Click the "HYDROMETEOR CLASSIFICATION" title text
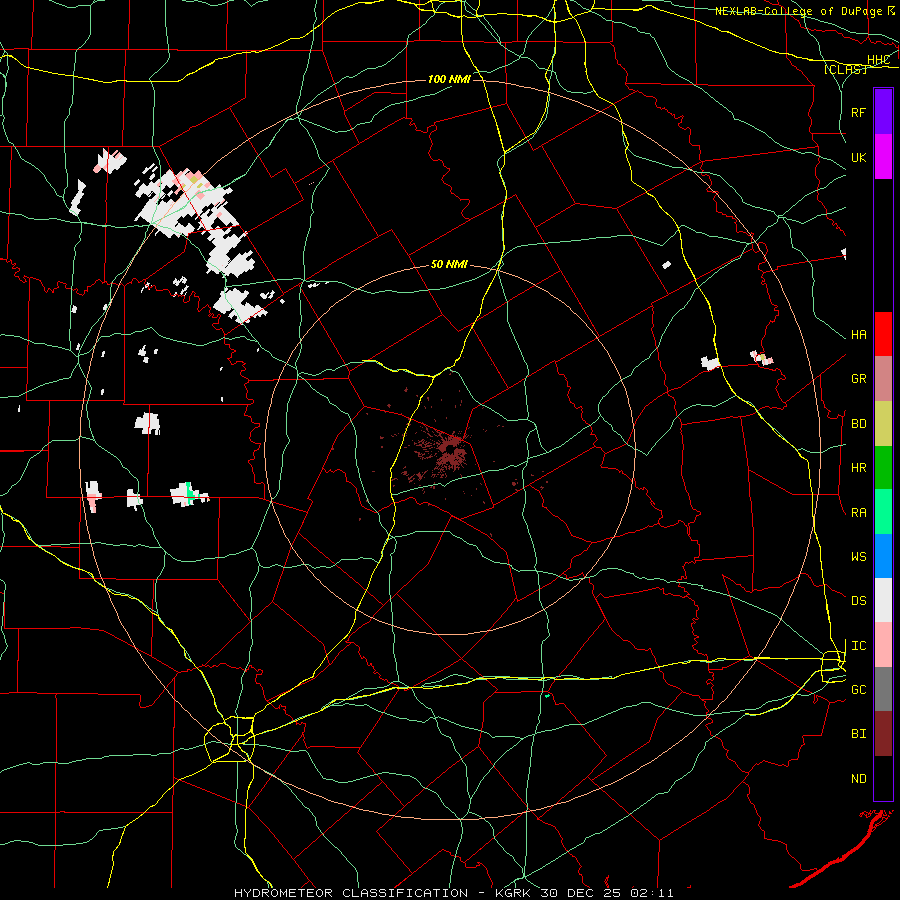The width and height of the screenshot is (900, 900). (x=351, y=893)
